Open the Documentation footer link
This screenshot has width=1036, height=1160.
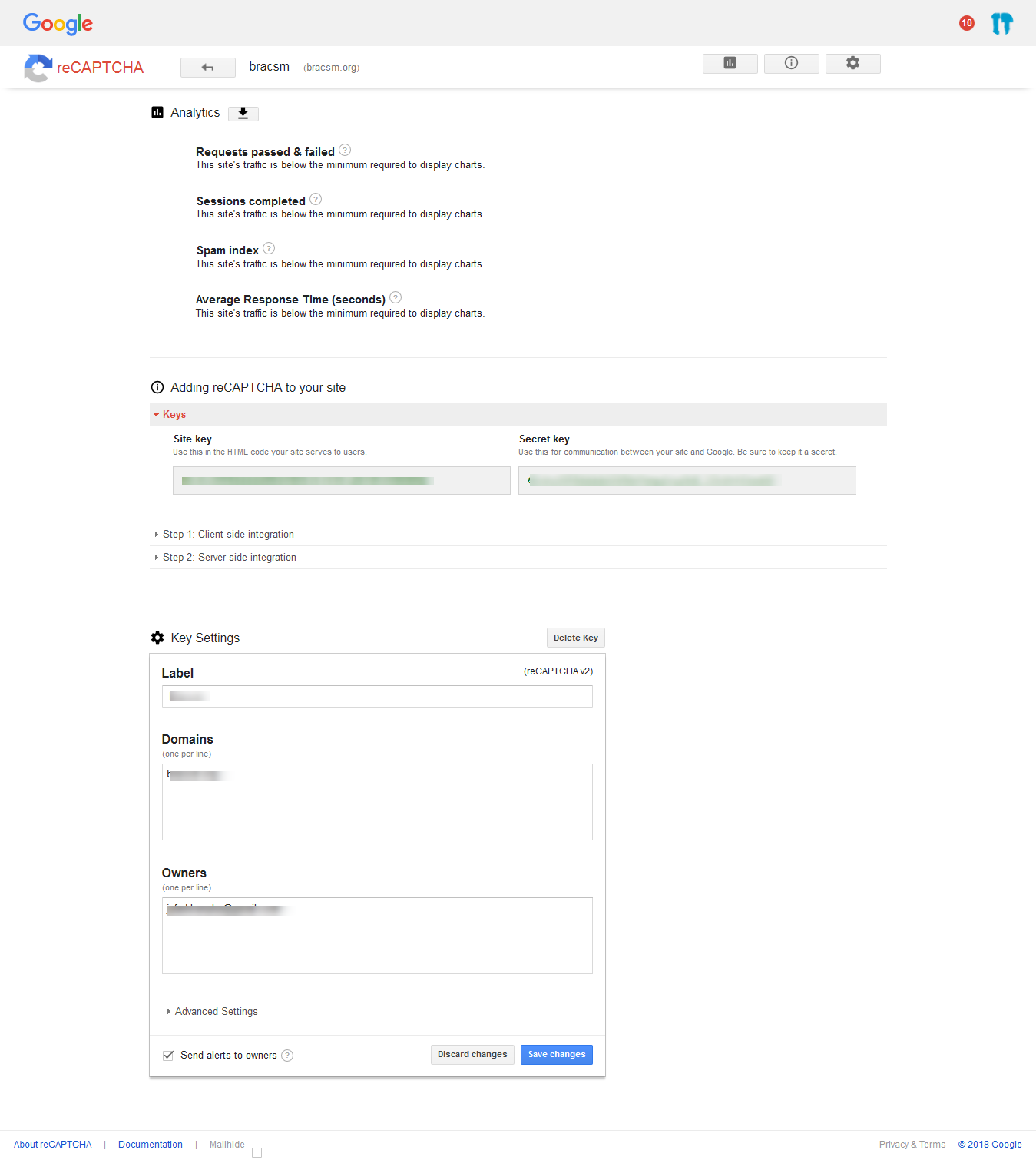(x=151, y=1145)
